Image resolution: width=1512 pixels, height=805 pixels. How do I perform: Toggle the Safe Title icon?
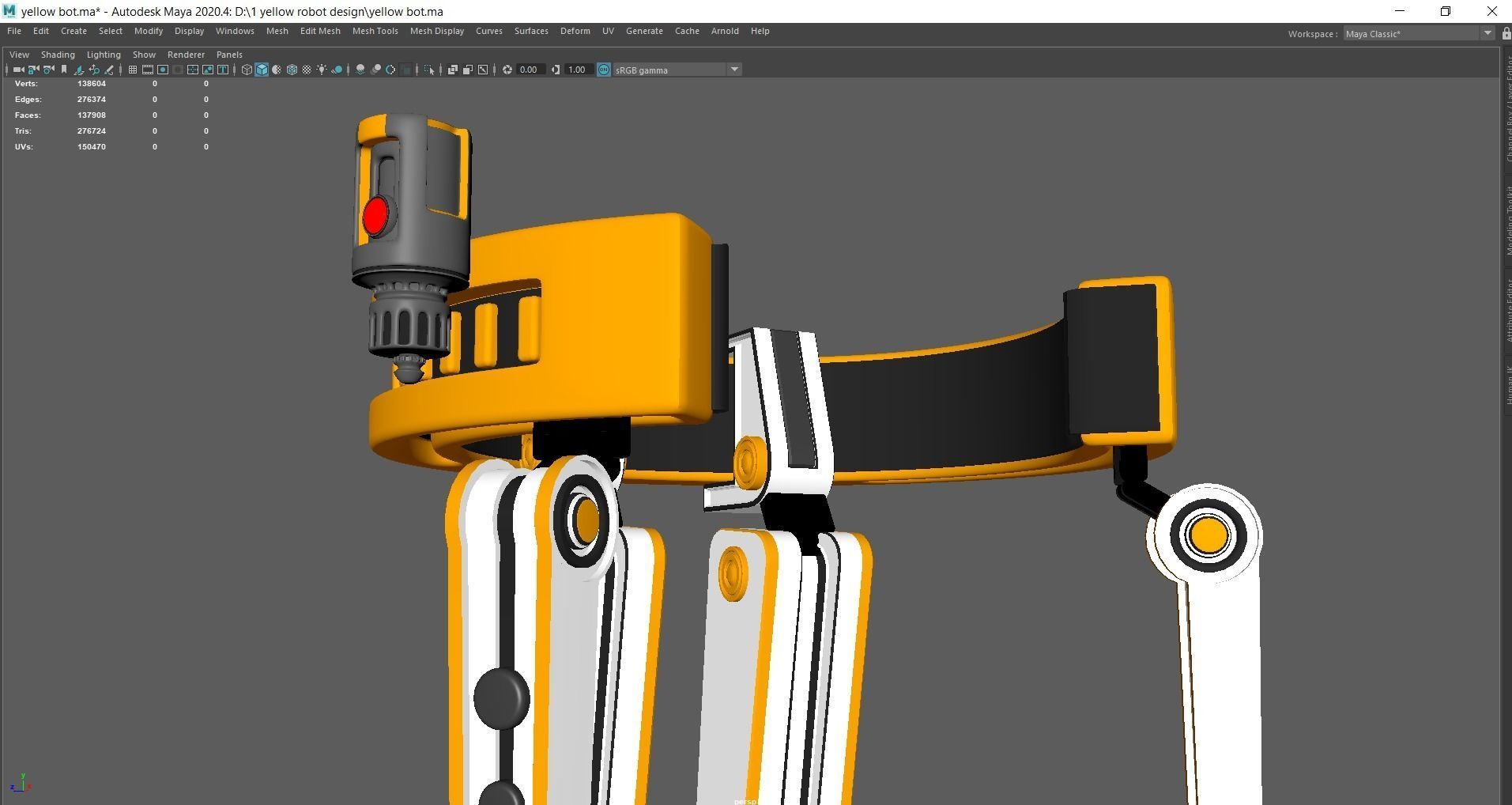[223, 70]
